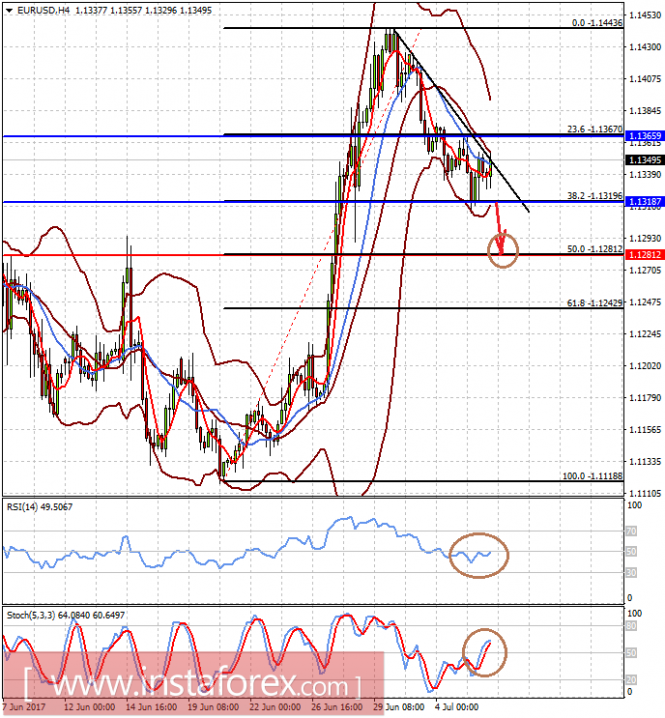Click the 38.2 Fibonacci level label
The image size is (665, 718).
(594, 196)
